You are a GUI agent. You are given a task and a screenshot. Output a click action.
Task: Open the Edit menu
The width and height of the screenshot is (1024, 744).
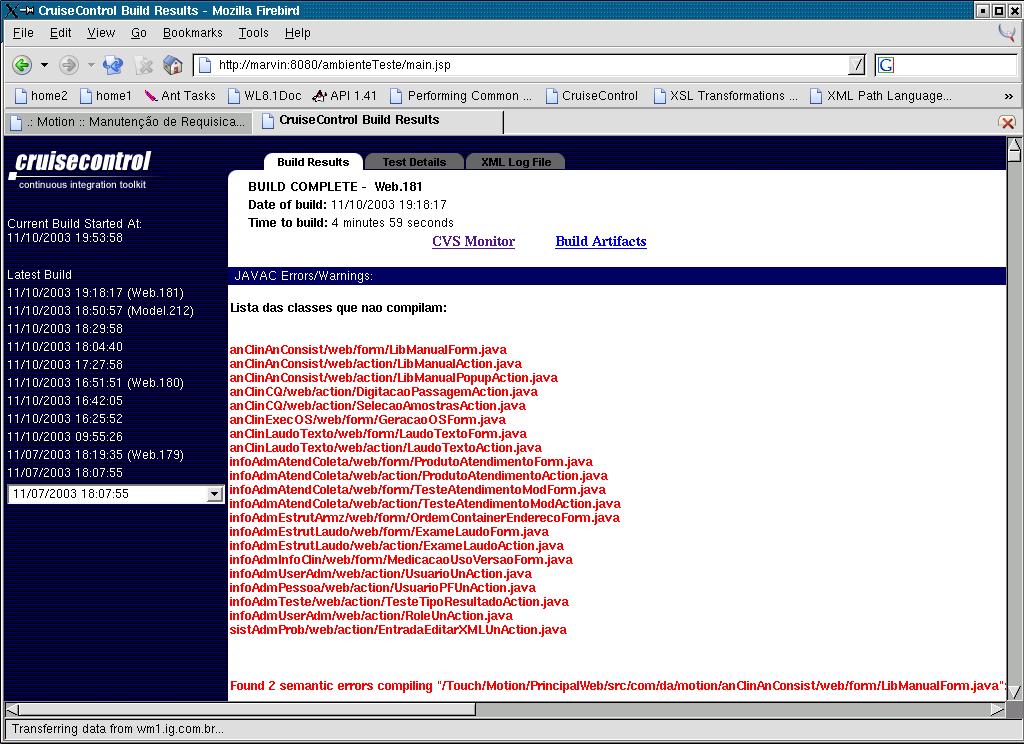coord(61,33)
